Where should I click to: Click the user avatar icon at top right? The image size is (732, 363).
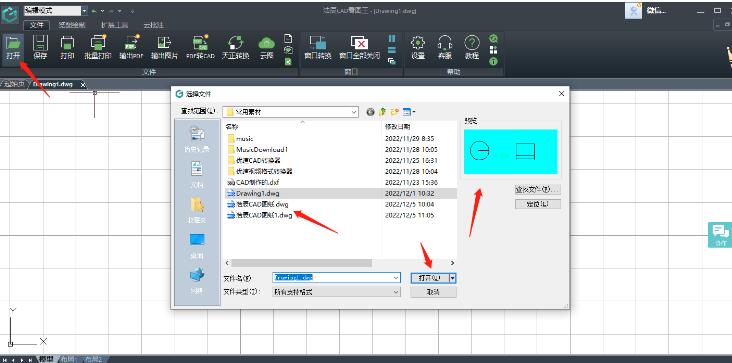pos(633,11)
